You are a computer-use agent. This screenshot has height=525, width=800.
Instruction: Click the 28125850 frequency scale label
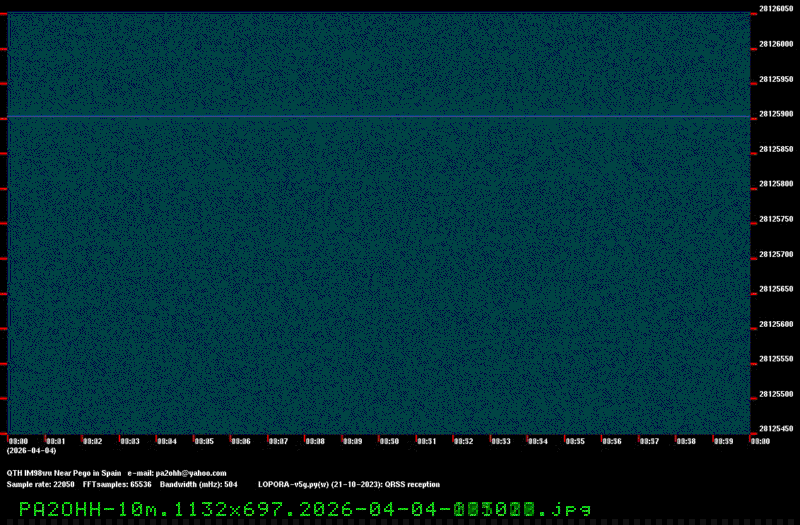776,149
